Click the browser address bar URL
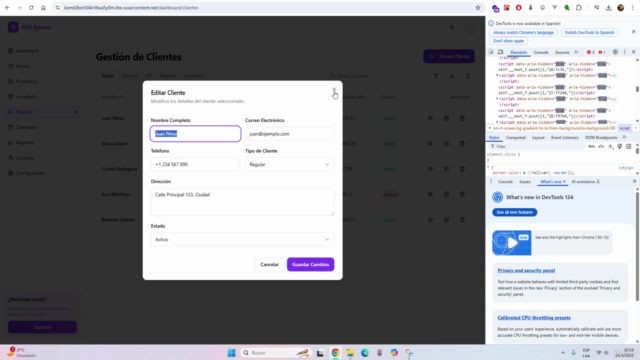Screen dimensions: 640x360 pos(131,8)
